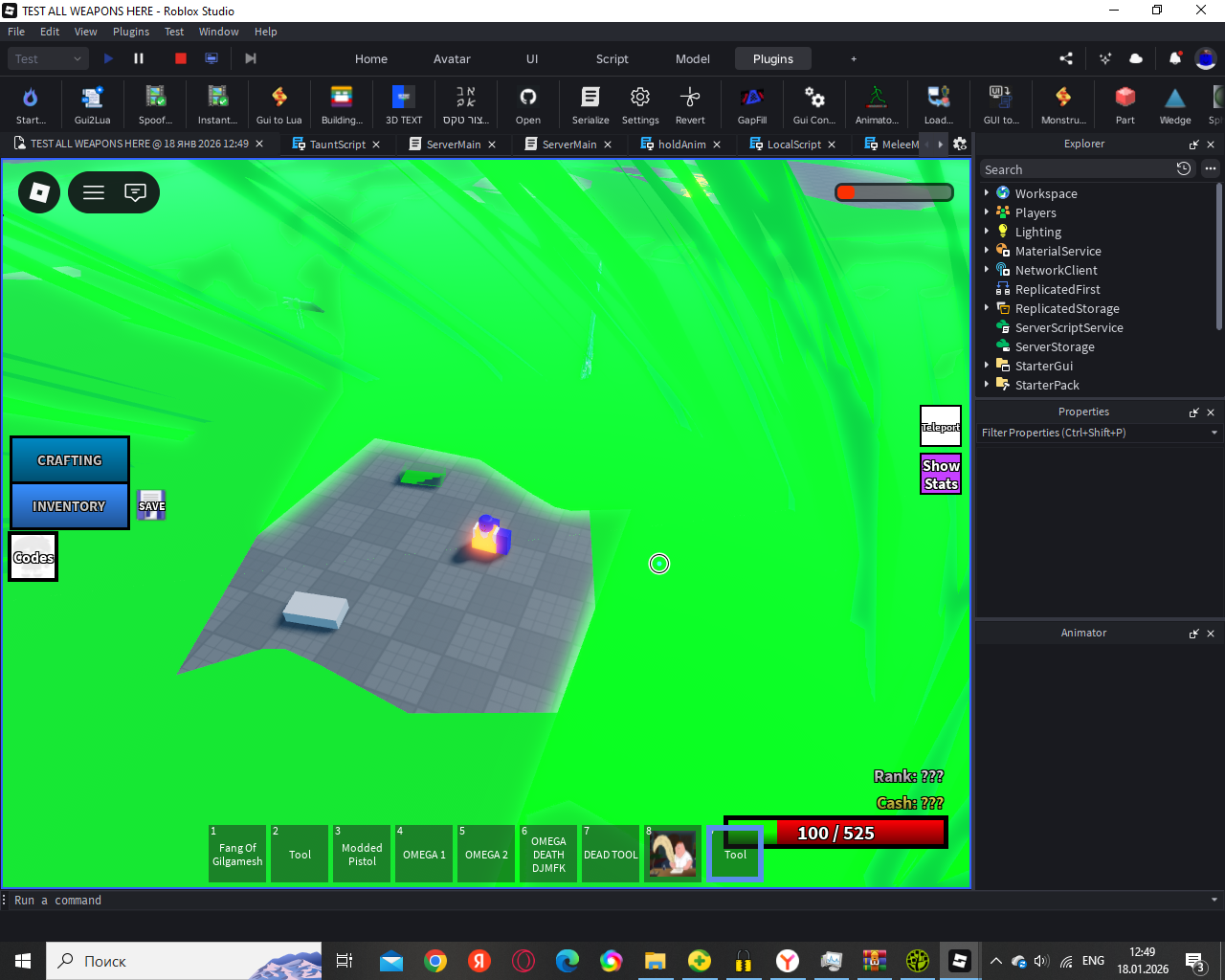Open the Gui2Lua plugin
Image resolution: width=1225 pixels, height=980 pixels.
tap(92, 103)
